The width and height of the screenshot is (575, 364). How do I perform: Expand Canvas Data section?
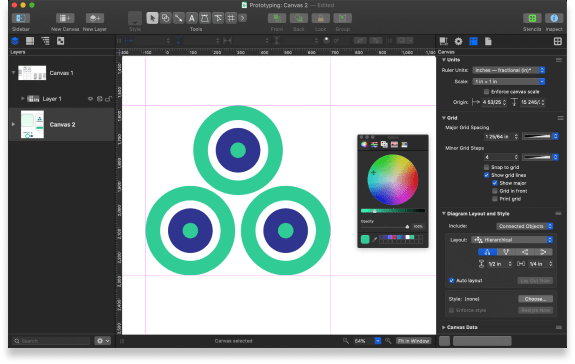point(444,327)
